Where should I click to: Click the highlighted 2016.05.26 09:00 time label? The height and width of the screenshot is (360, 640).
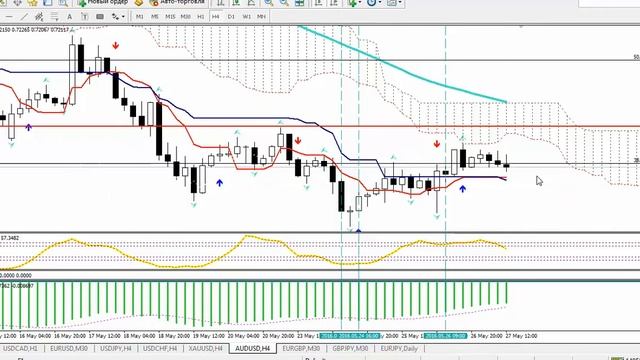click(x=446, y=336)
